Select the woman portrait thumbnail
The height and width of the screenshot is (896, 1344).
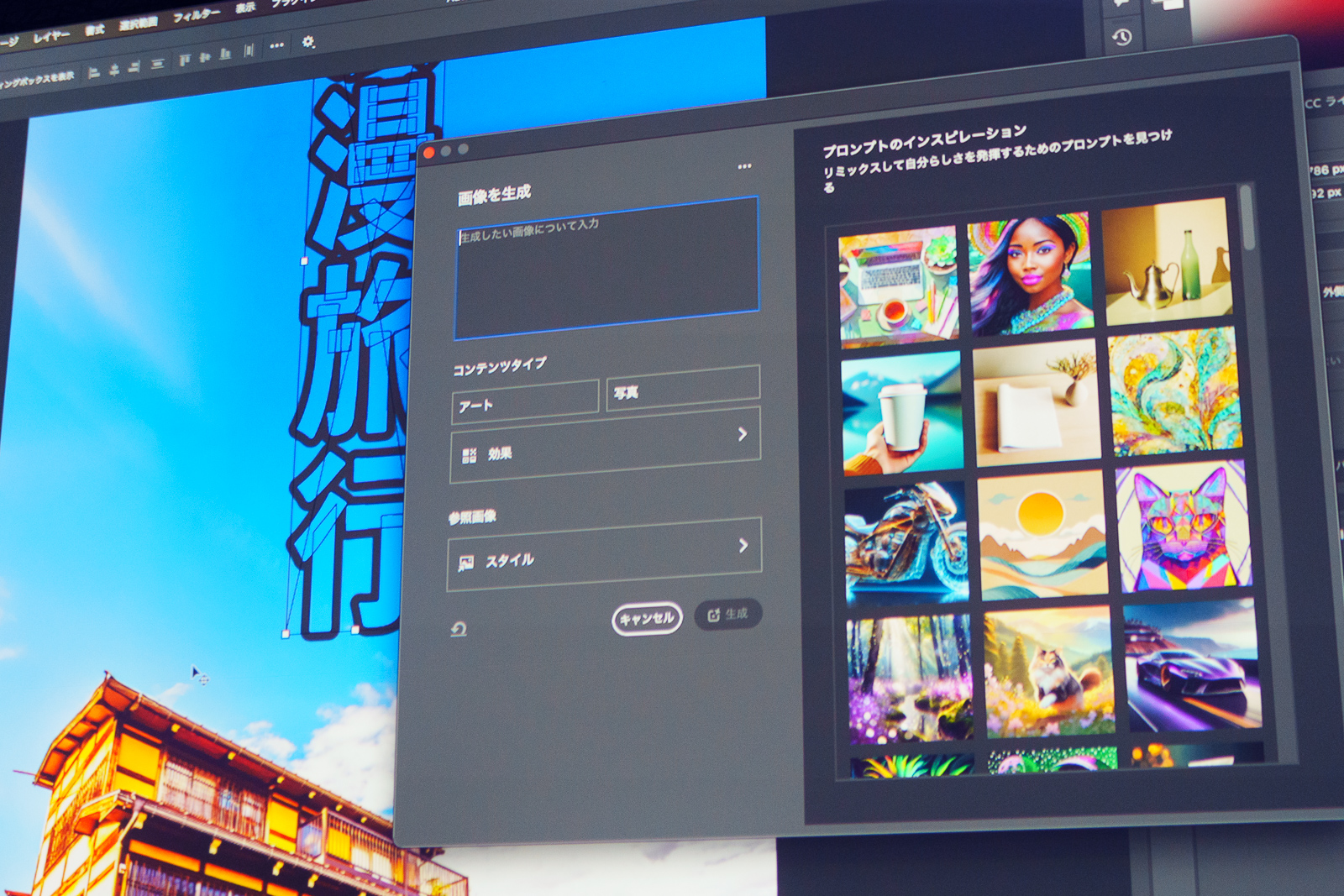(1032, 274)
